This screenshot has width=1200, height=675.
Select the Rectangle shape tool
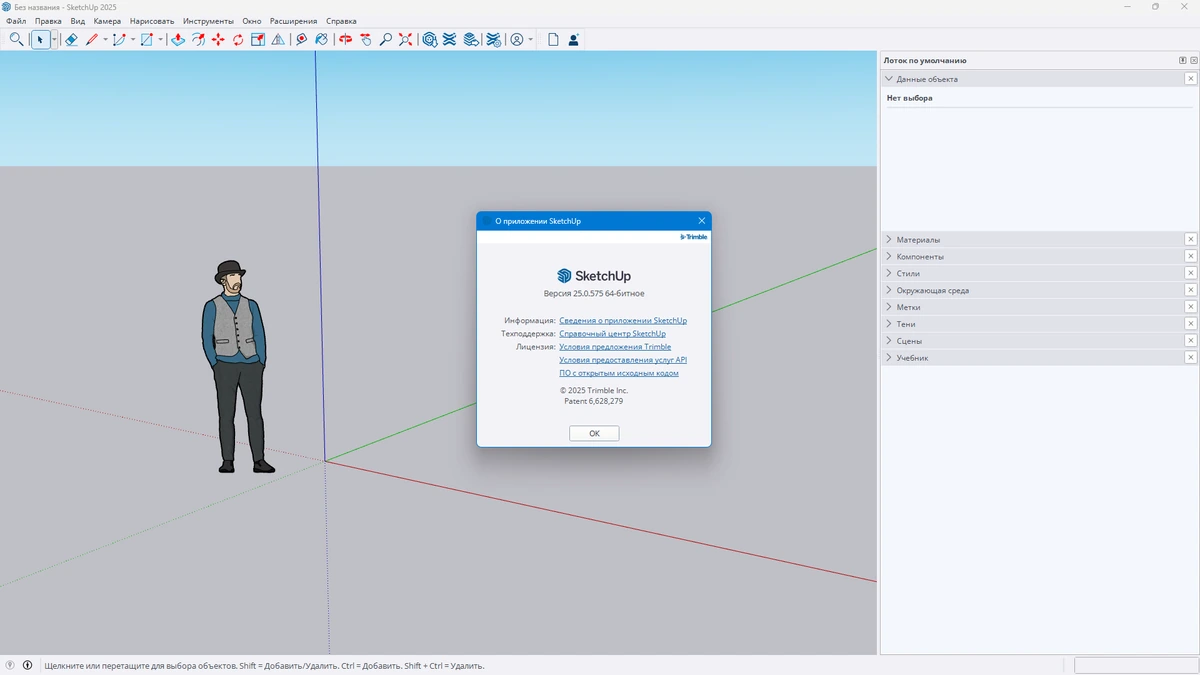(x=147, y=40)
